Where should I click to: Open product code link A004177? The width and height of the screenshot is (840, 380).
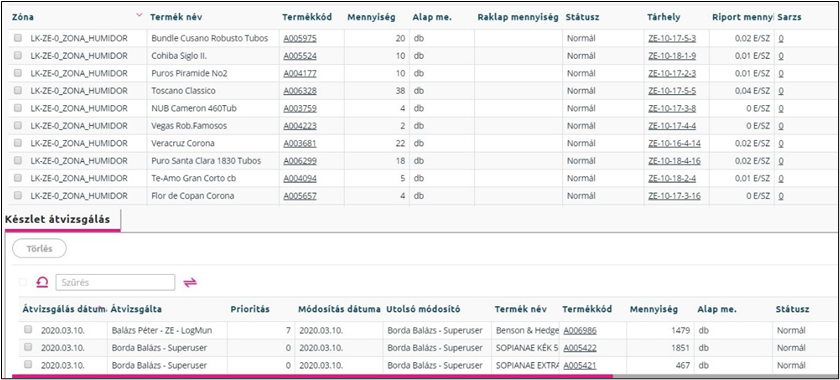point(300,73)
